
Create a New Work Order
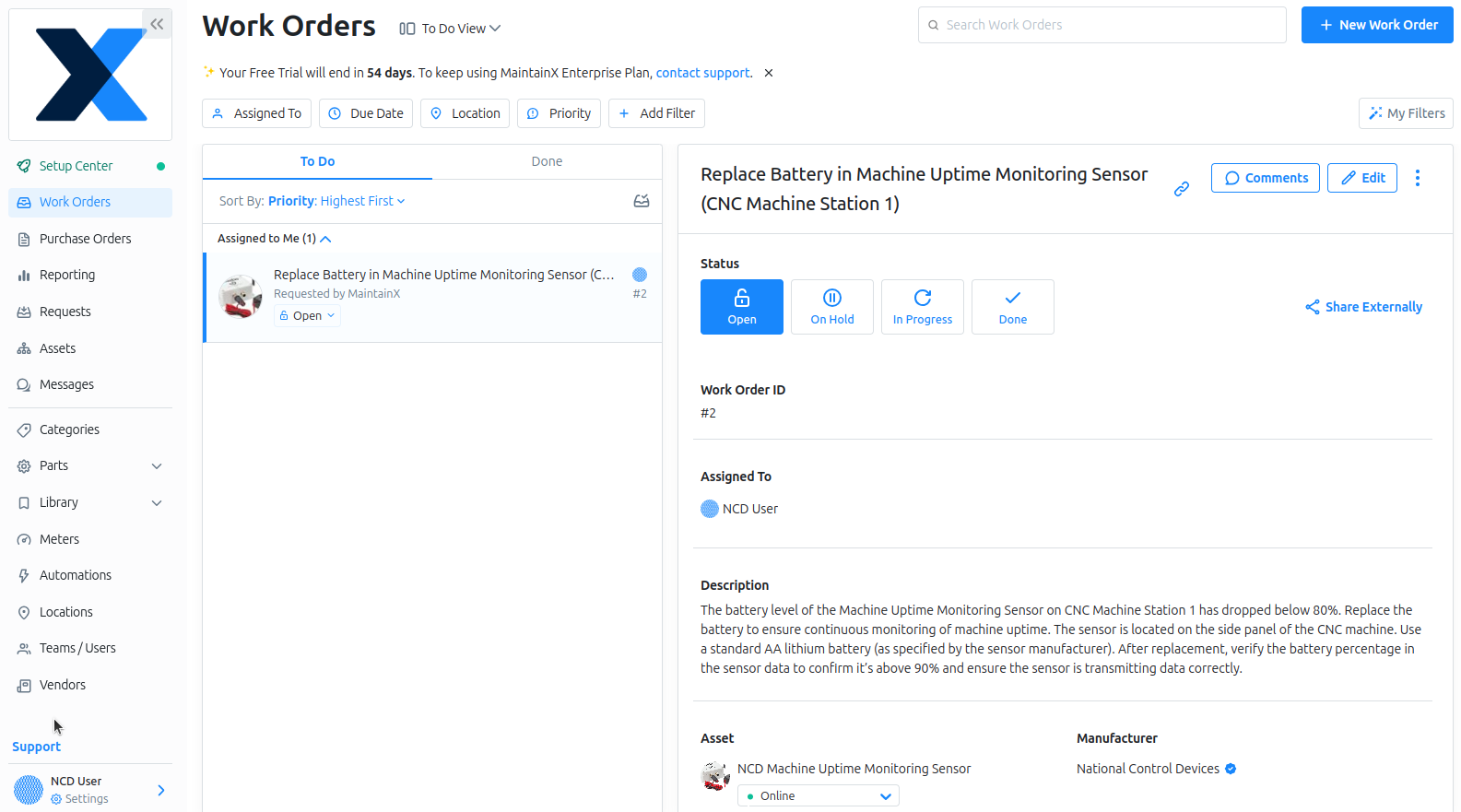(1377, 25)
